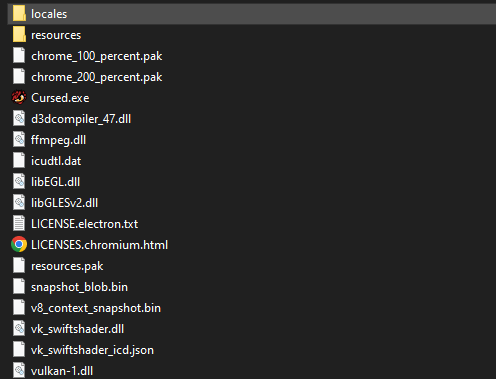This screenshot has width=496, height=379.
Task: Click the LICENSES.chromium.html file name
Action: tap(99, 245)
